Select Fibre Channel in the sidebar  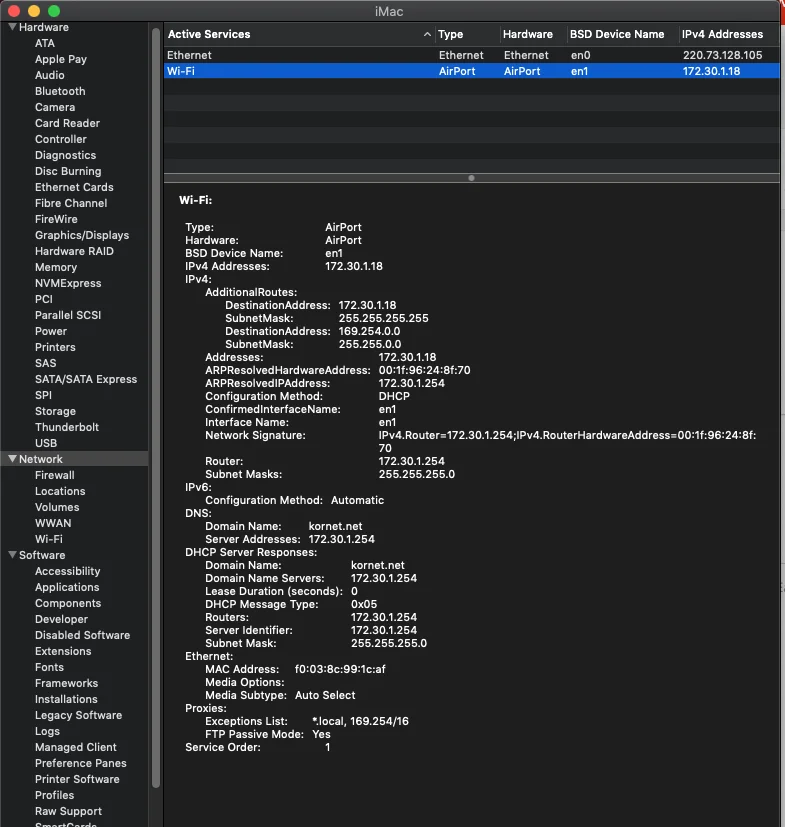[71, 203]
